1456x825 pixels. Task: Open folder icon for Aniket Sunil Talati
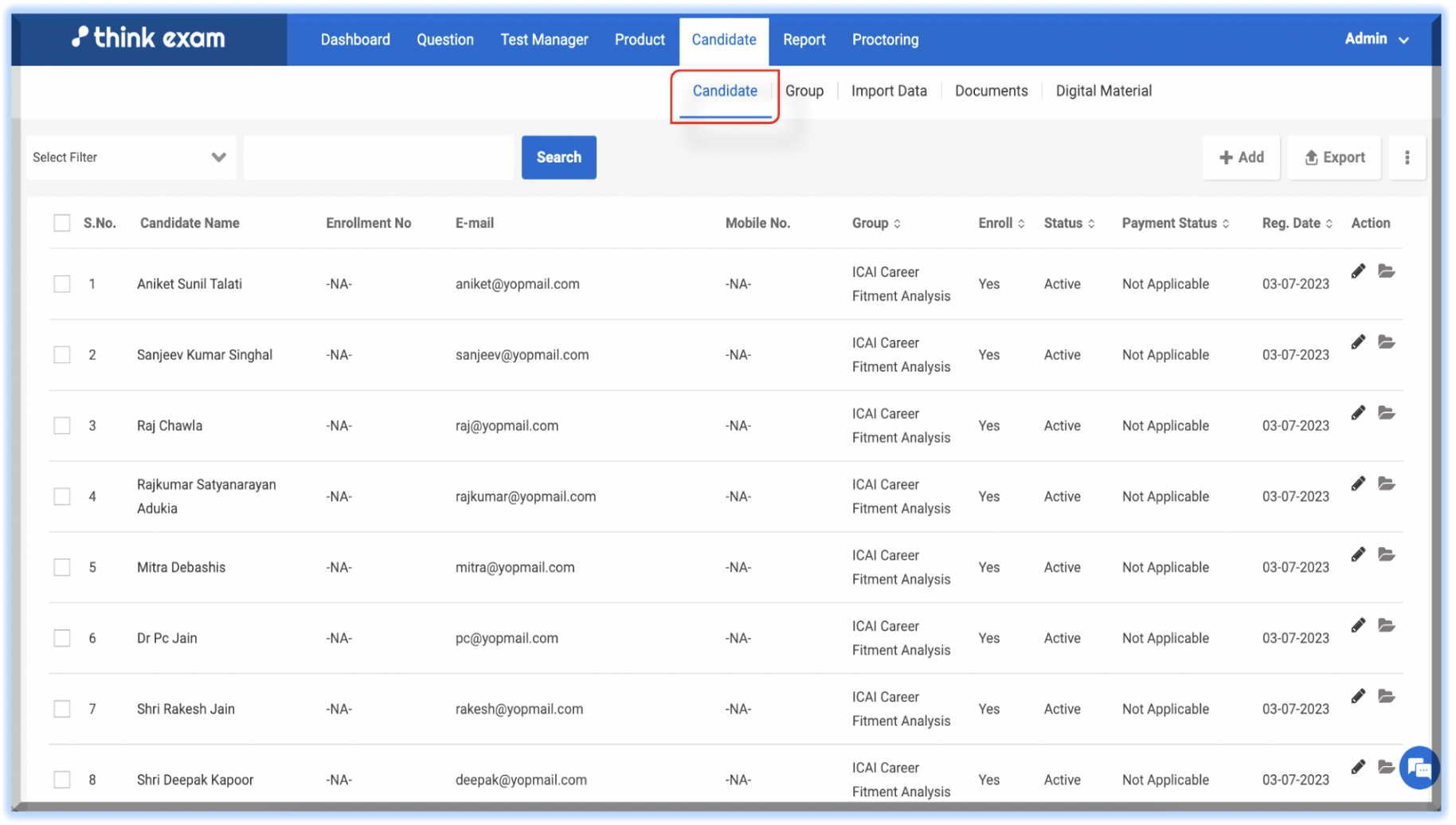point(1387,272)
